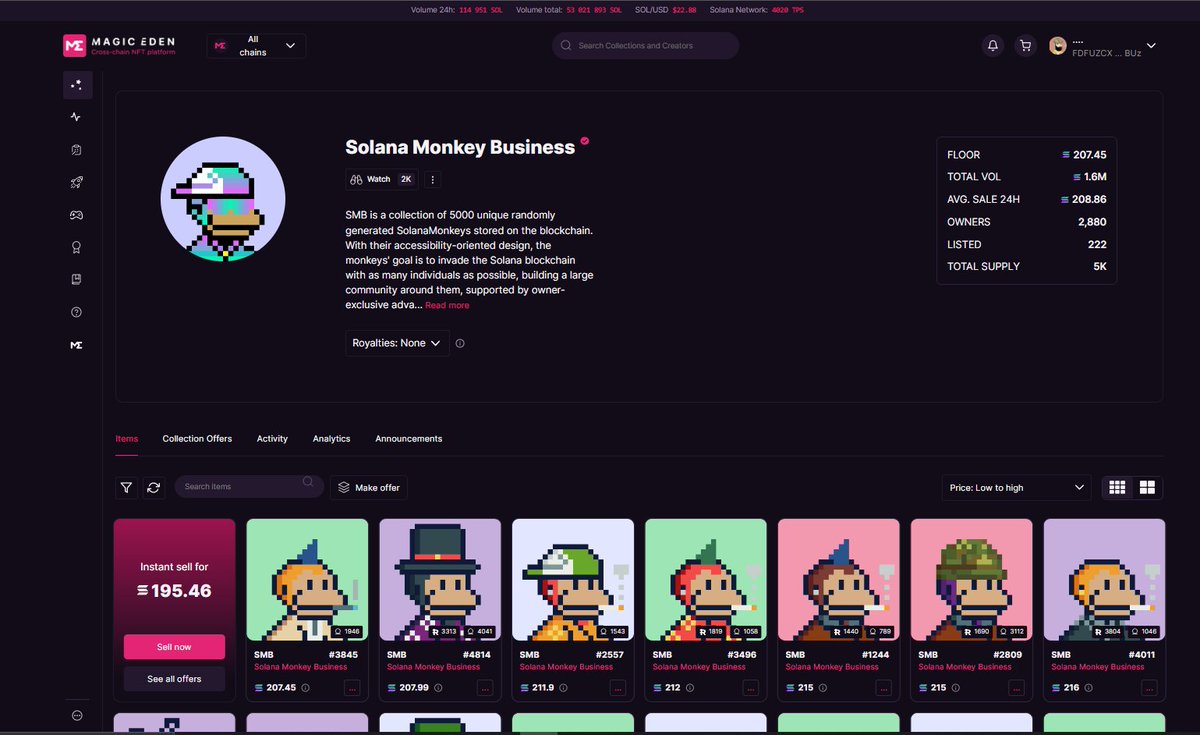Open the game controller sidebar icon
The height and width of the screenshot is (735, 1200).
[x=77, y=215]
